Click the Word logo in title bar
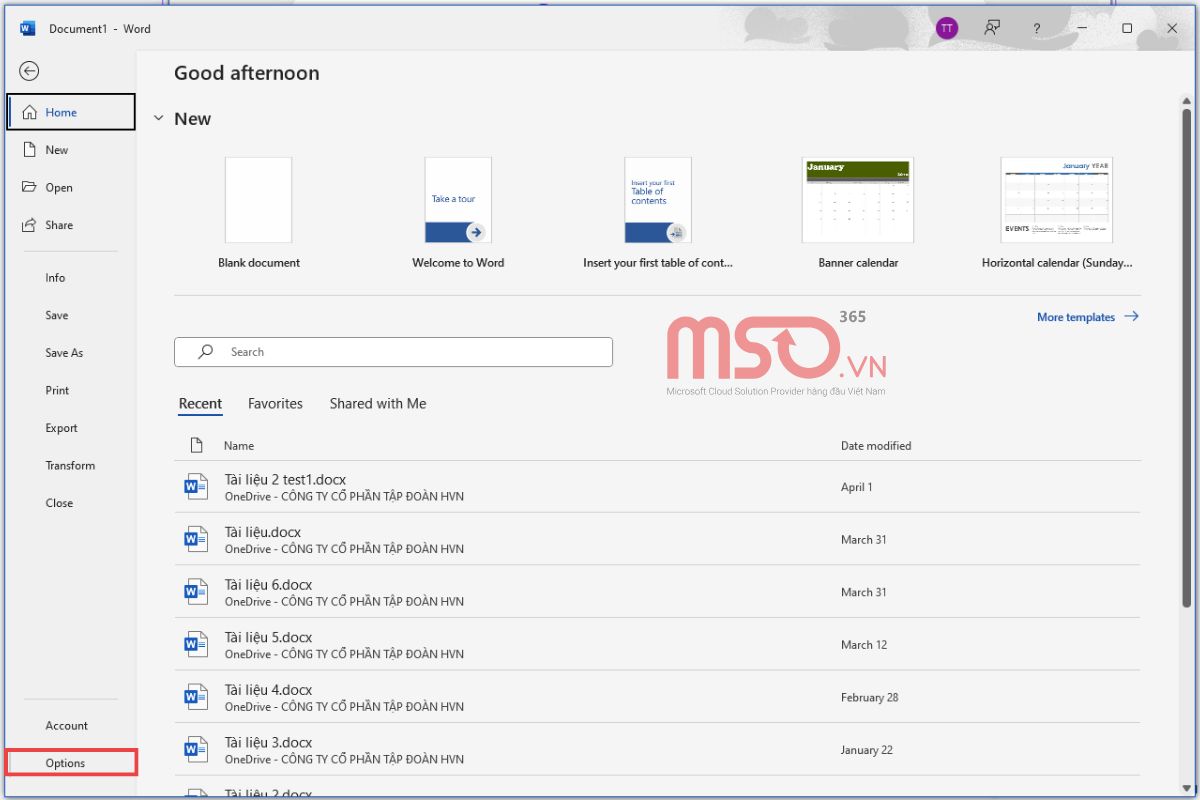Screen dimensions: 1200x800 27,28
